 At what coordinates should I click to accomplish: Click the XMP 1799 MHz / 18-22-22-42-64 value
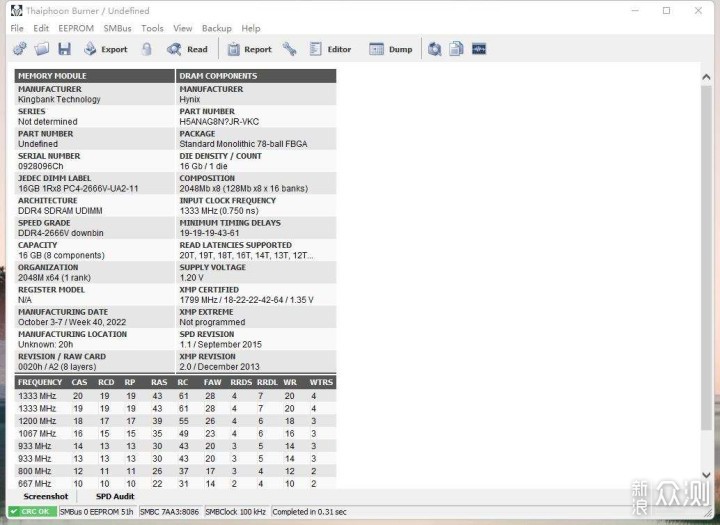click(x=247, y=300)
